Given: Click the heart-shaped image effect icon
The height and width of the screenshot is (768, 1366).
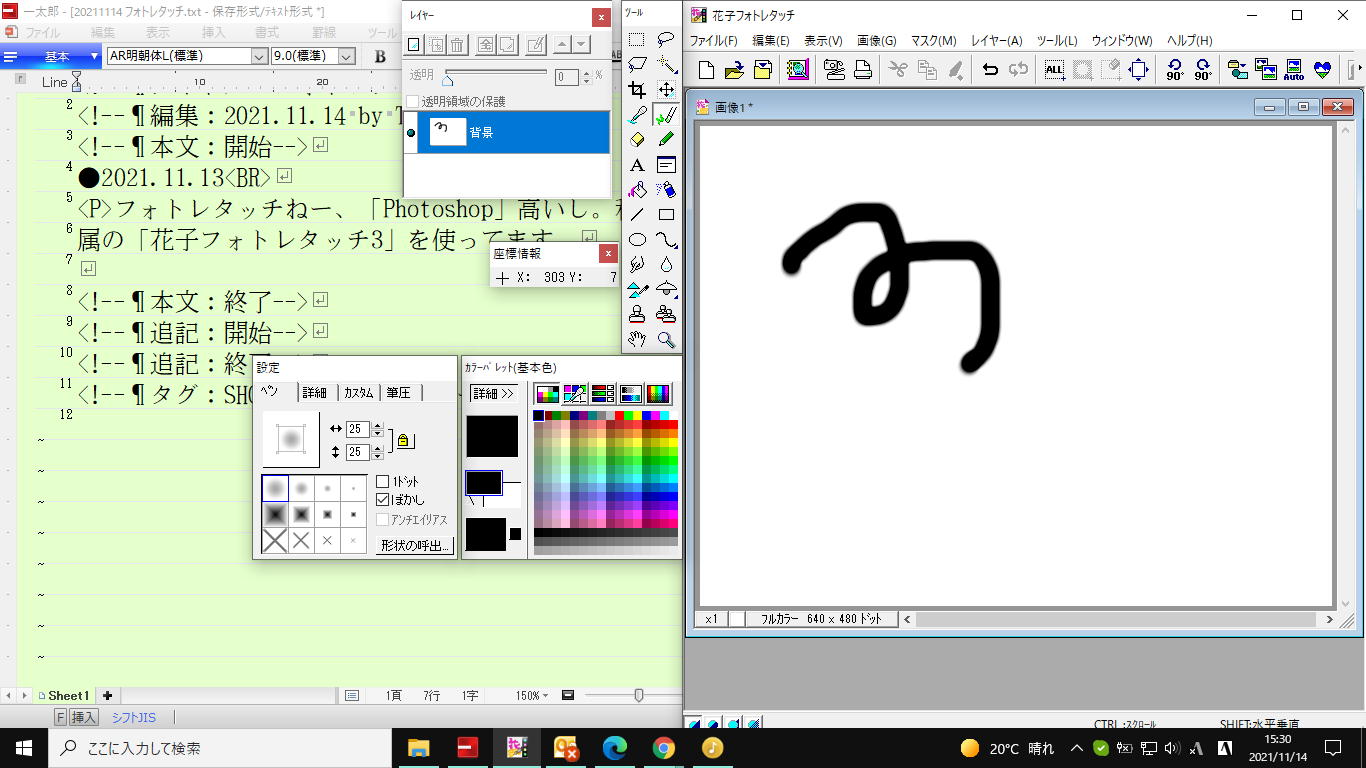Looking at the screenshot, I should tap(1323, 70).
